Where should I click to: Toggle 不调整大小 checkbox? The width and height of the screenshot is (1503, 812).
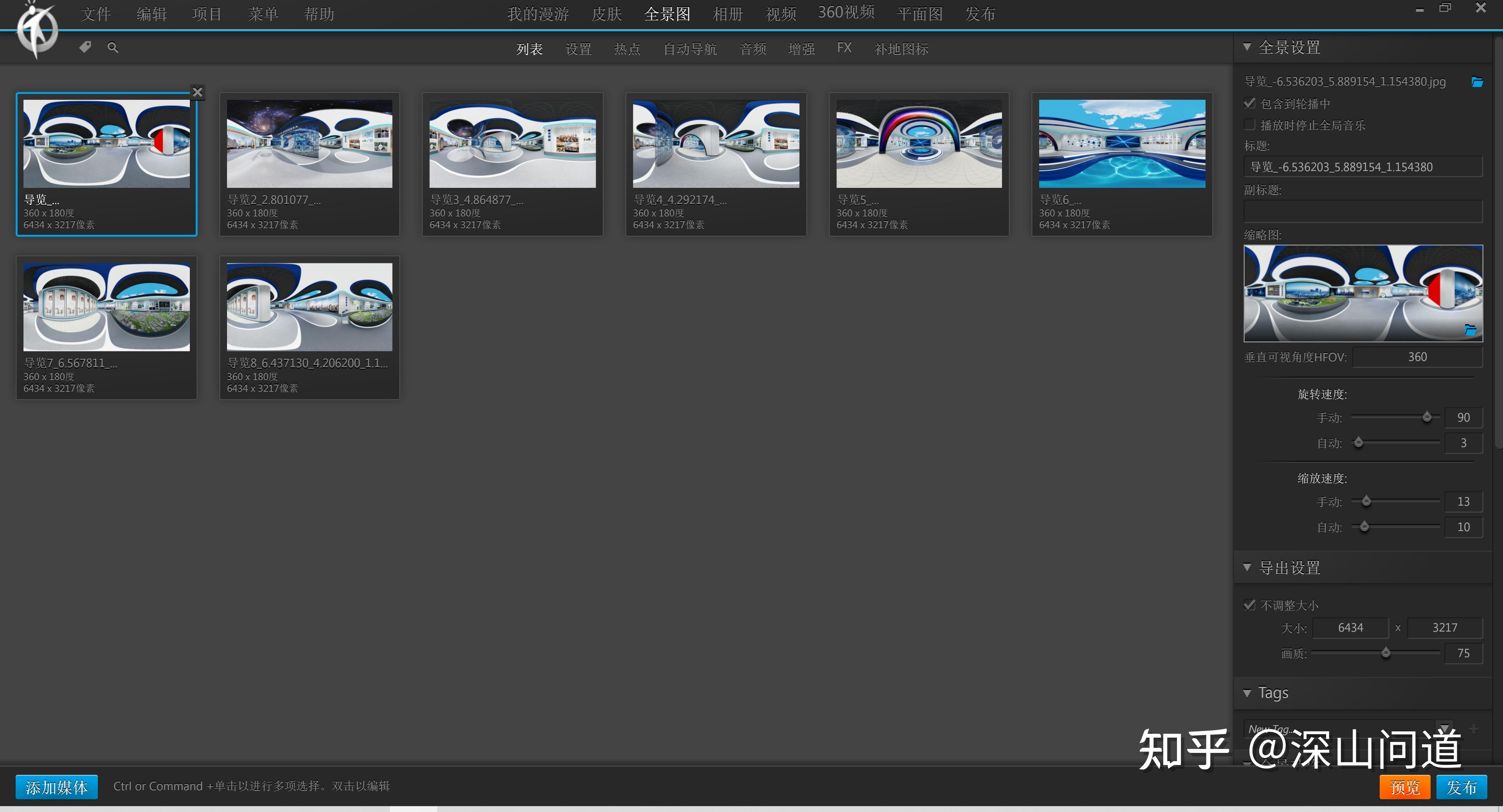pos(1249,605)
